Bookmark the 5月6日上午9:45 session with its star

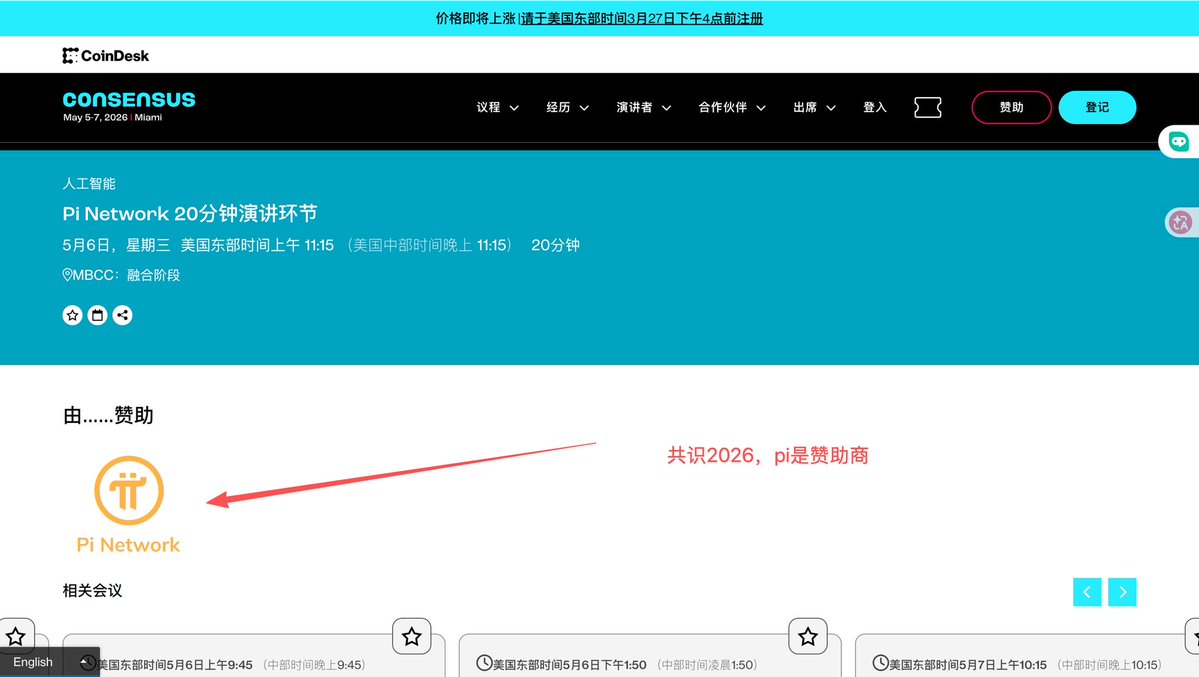pyautogui.click(x=411, y=635)
